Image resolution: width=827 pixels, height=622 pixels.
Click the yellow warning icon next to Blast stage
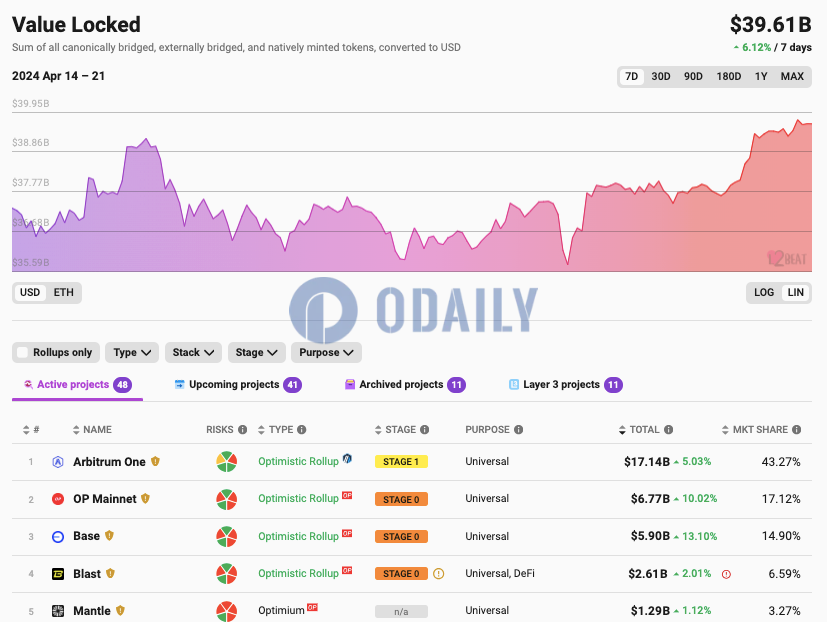(438, 573)
